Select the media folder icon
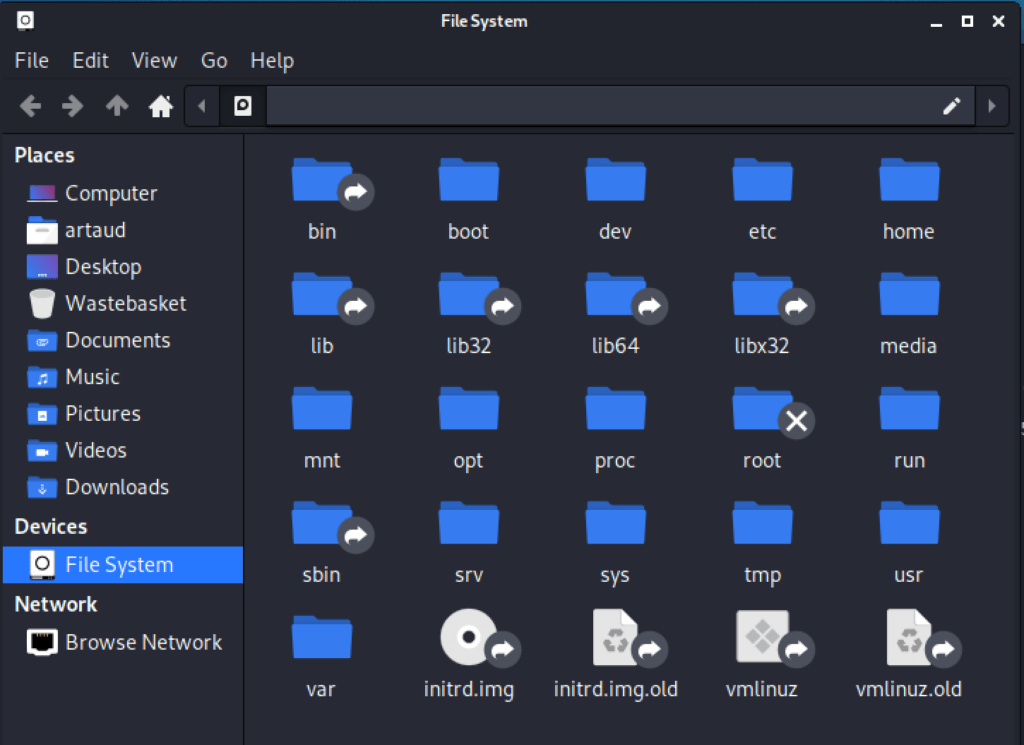The height and width of the screenshot is (745, 1024). [x=909, y=294]
